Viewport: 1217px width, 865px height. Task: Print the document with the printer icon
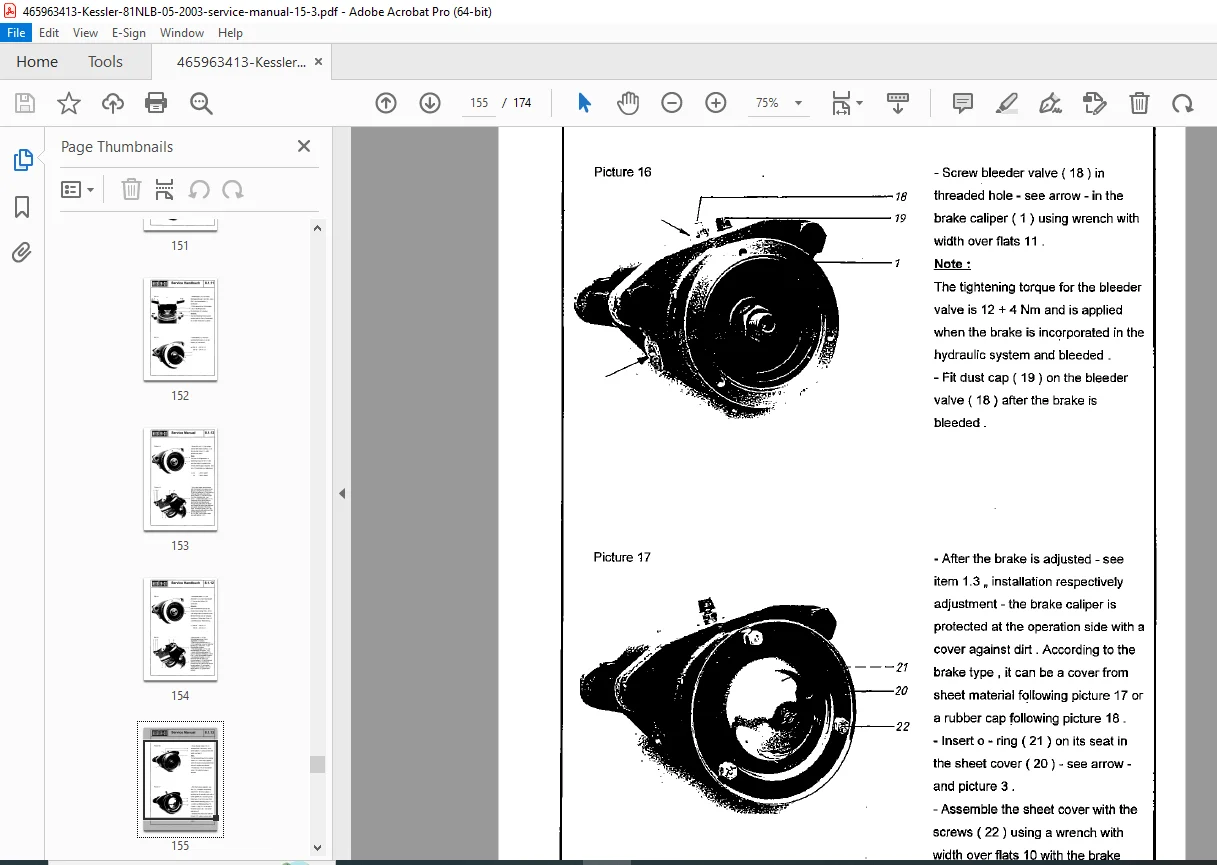tap(156, 103)
